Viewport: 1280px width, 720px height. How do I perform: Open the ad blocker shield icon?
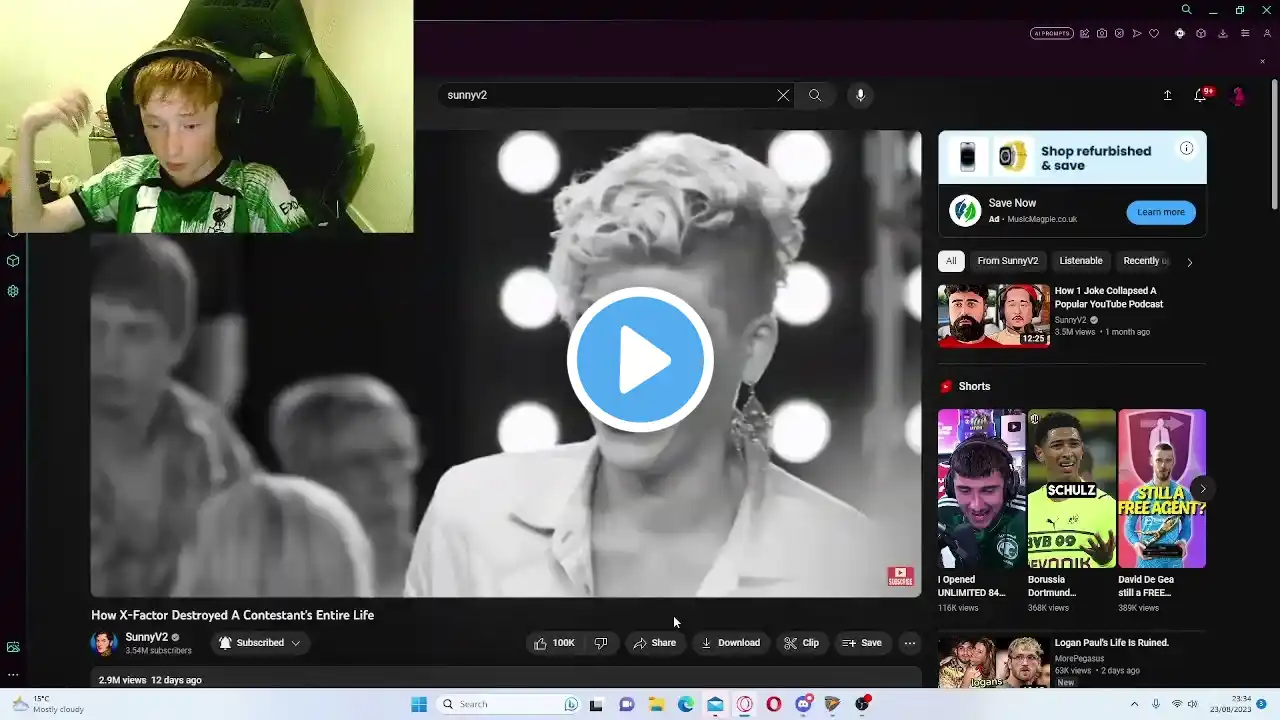1119,33
